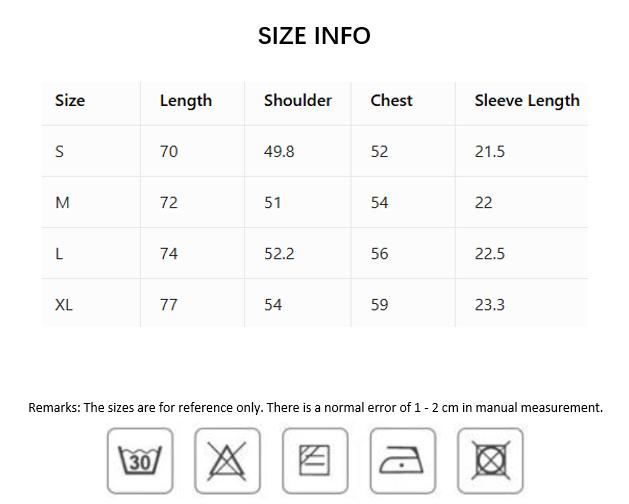Click the do not tumble dry icon

490,460
